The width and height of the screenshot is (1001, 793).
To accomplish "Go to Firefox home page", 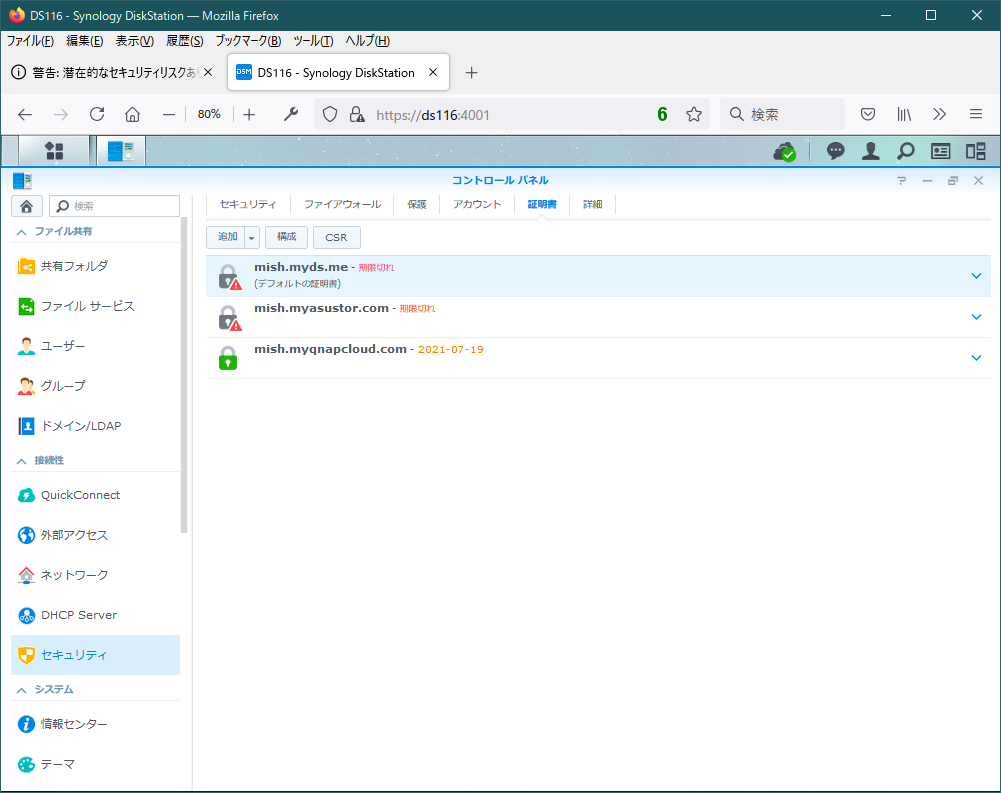I will [132, 114].
